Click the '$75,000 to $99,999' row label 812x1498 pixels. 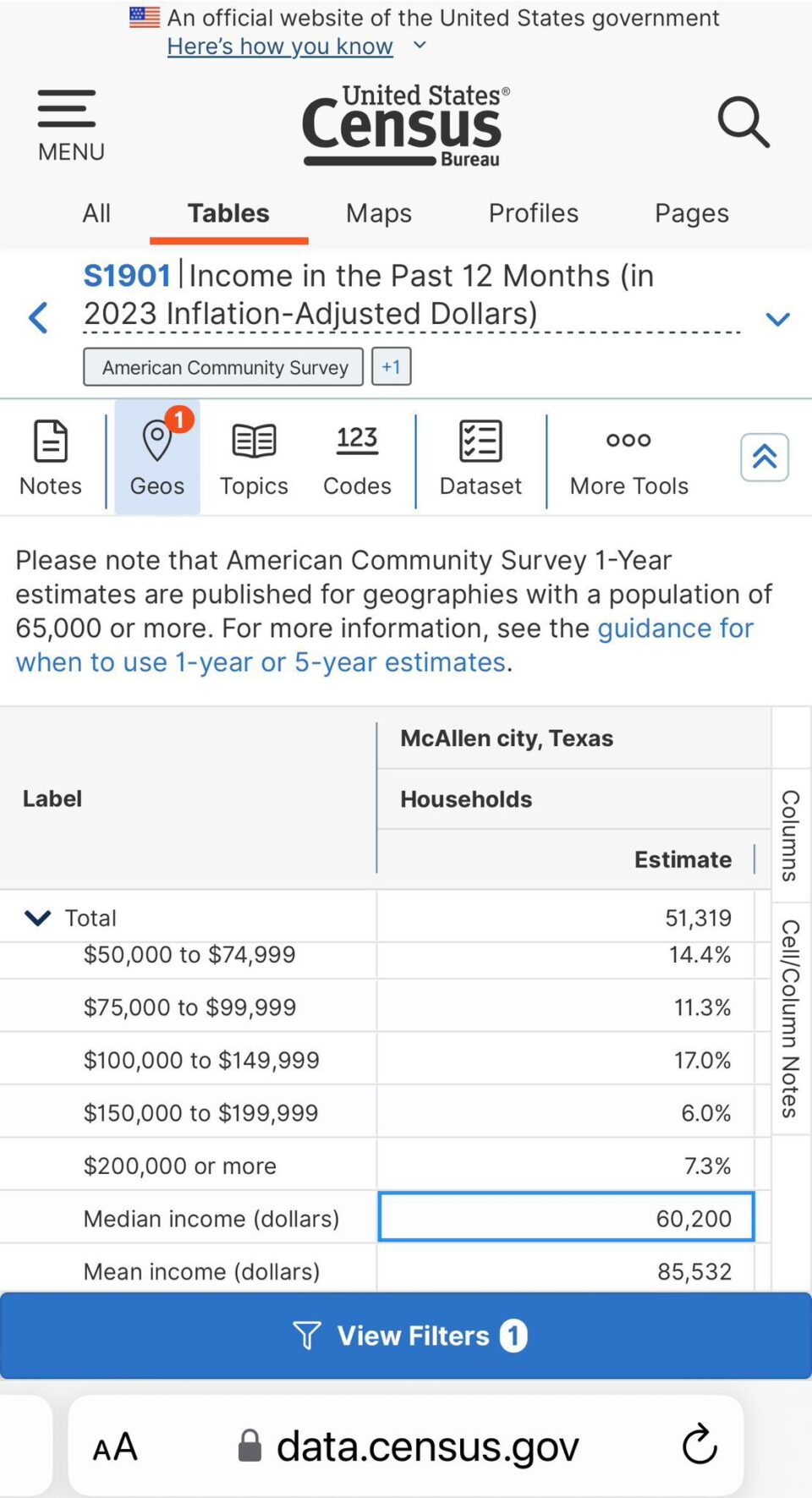click(x=189, y=1007)
